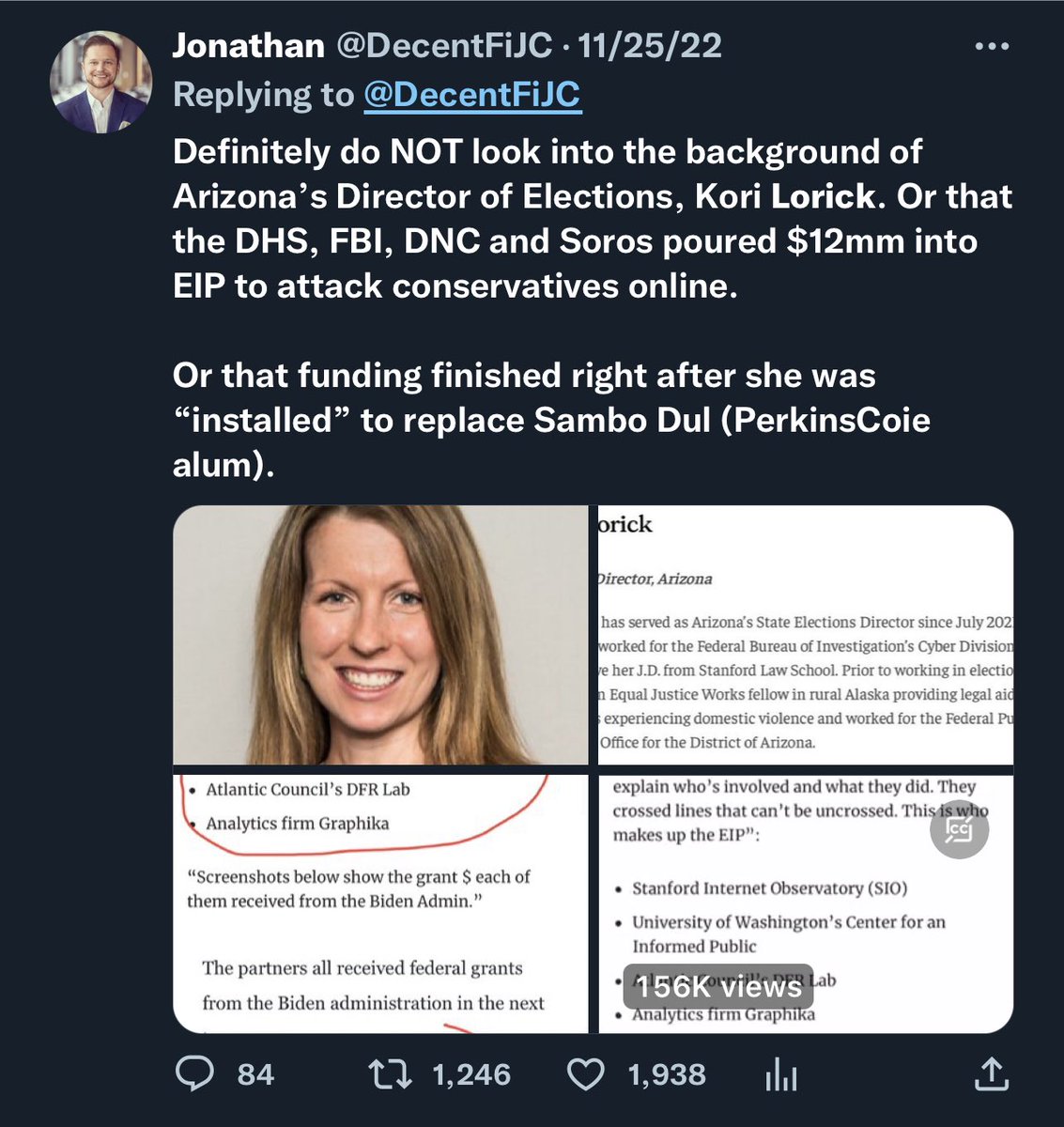The image size is (1064, 1127).
Task: Like the tweet with the heart icon
Action: coord(587,1073)
